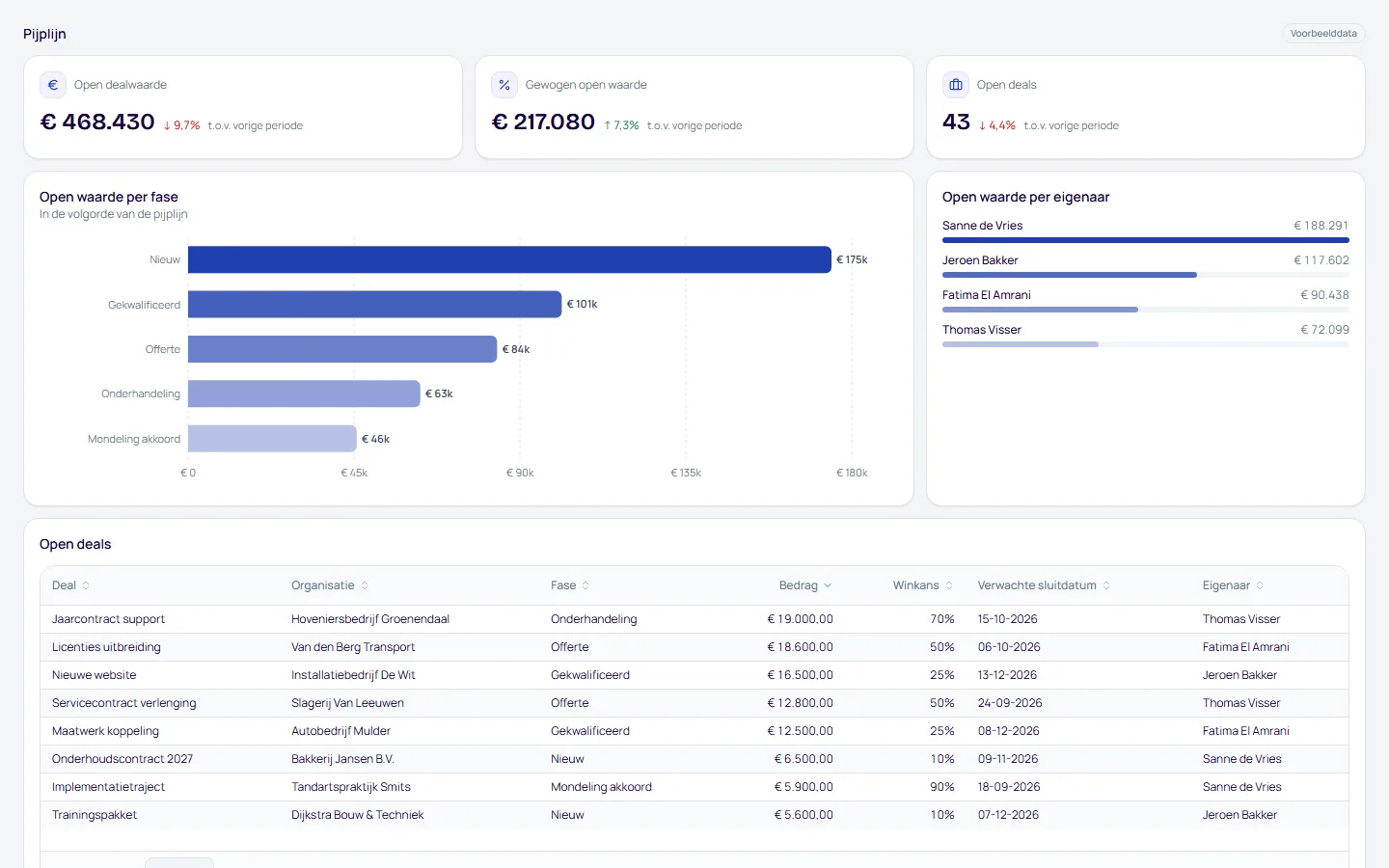Open the Trainingspakket deal

coord(95,815)
